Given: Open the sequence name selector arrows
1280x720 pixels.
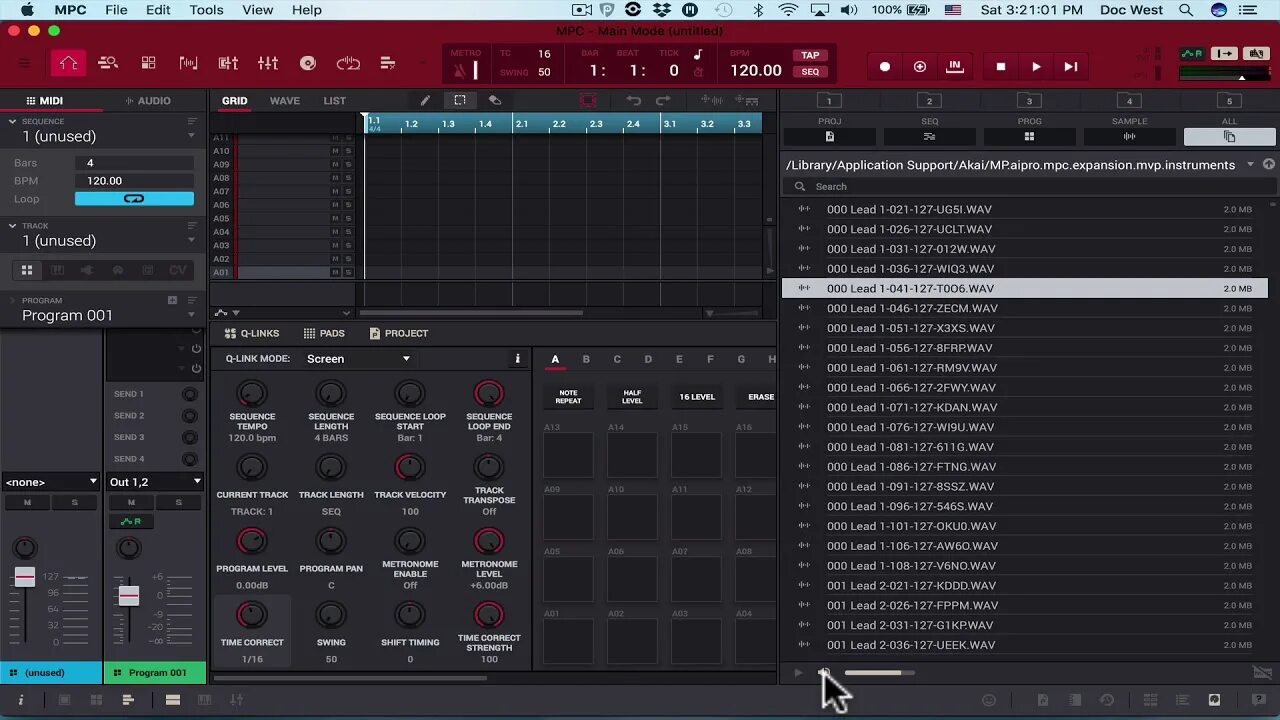Looking at the screenshot, I should coord(192,136).
